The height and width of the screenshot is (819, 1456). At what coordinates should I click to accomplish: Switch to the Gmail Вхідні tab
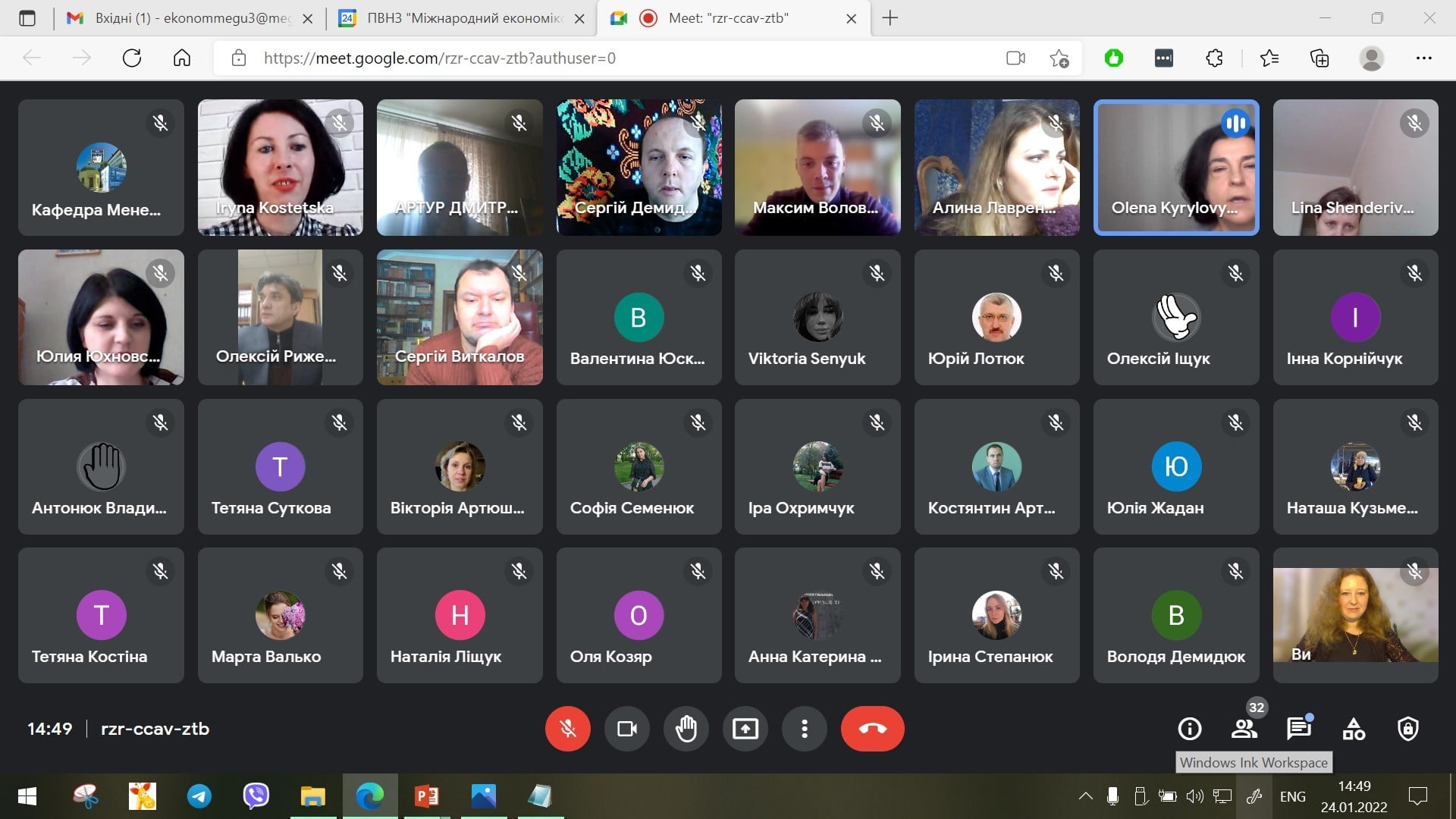190,18
